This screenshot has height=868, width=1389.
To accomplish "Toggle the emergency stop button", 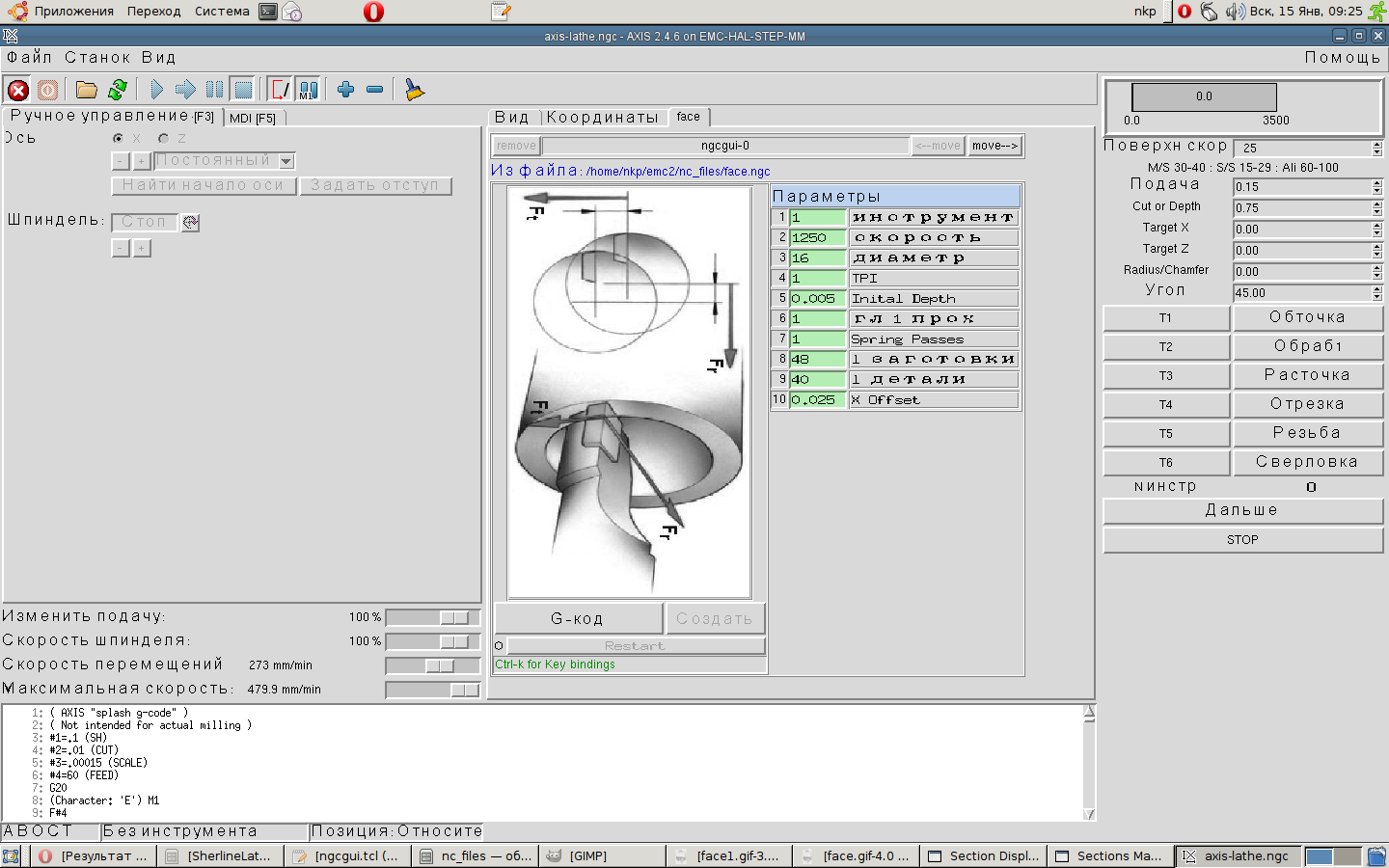I will tap(18, 90).
